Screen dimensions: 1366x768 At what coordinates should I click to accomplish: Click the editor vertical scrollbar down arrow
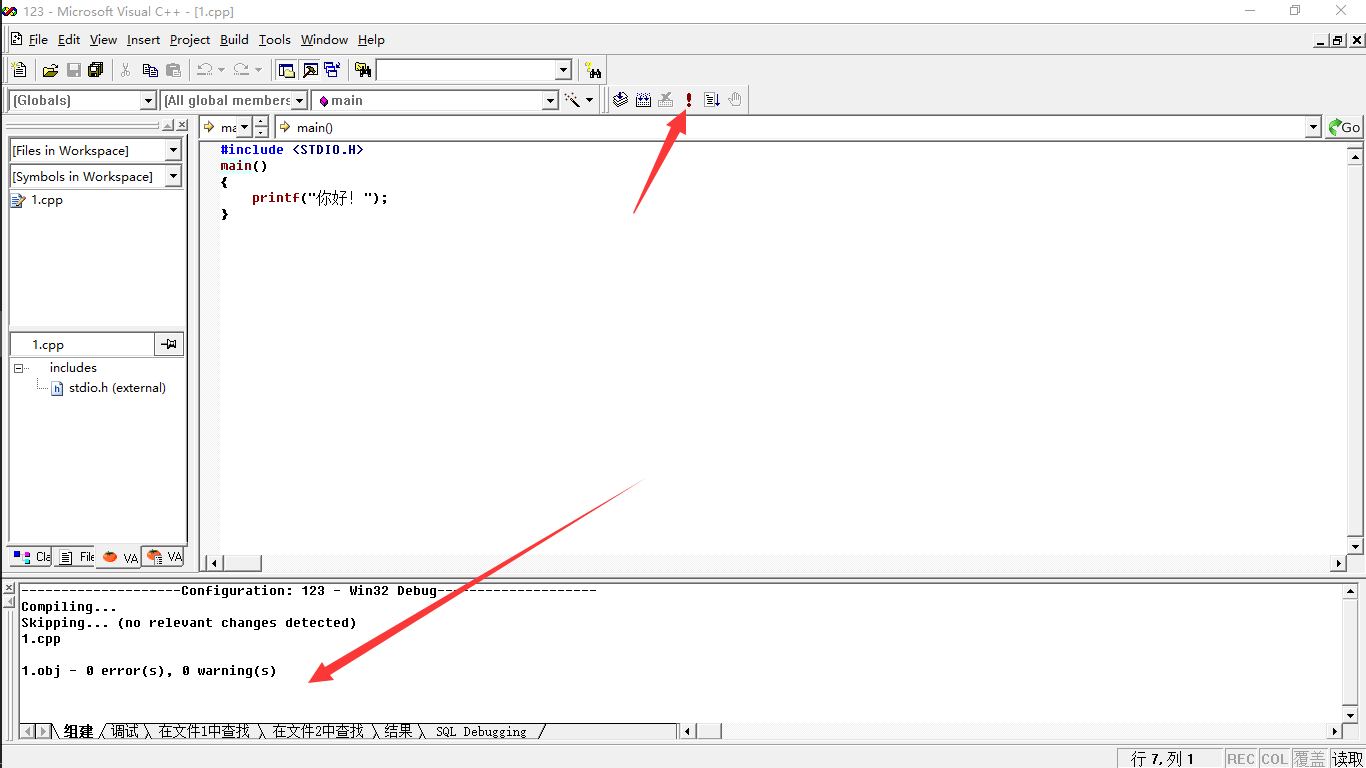tap(1356, 546)
